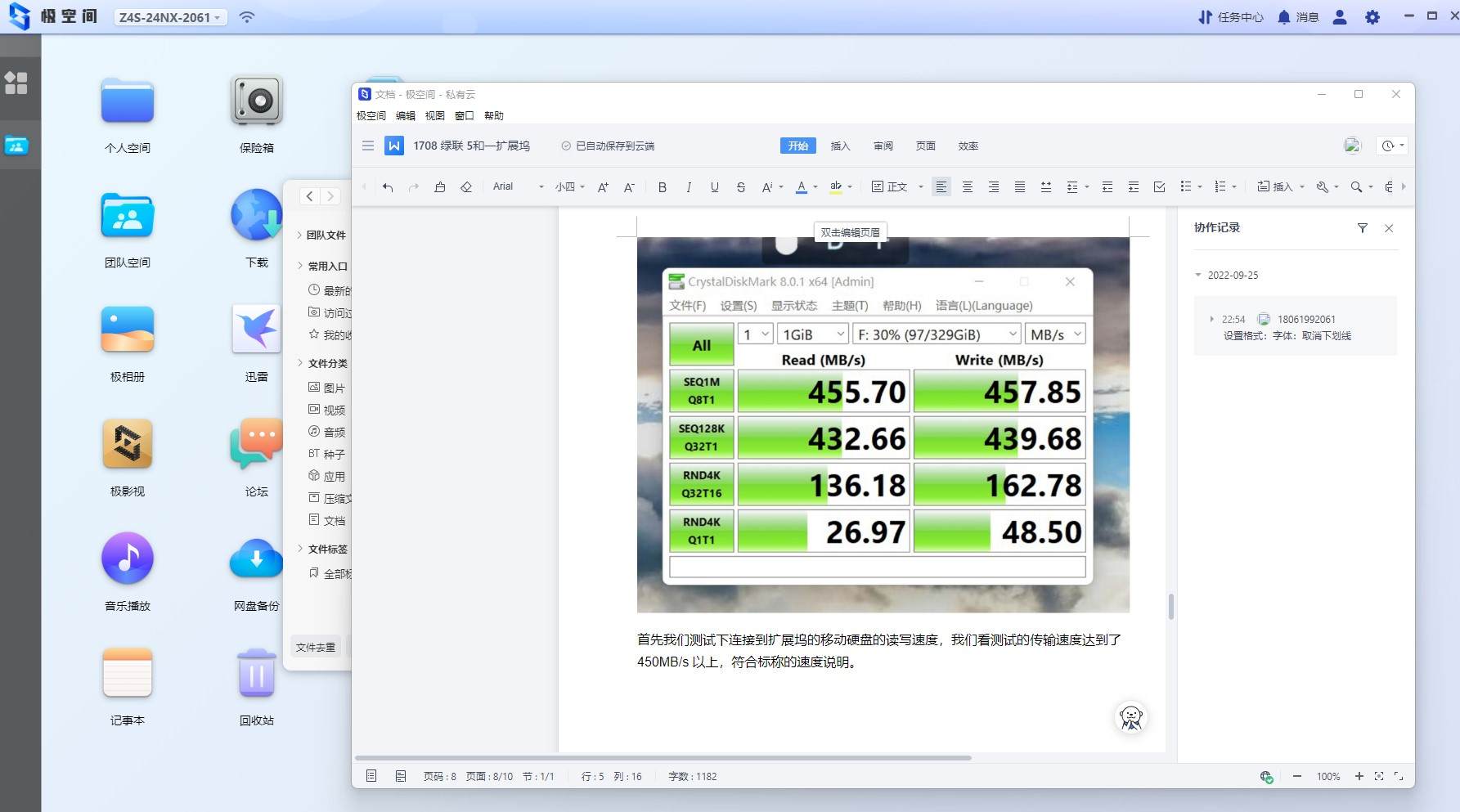Click the filter icon in 协作记录 panel
Image resolution: width=1460 pixels, height=812 pixels.
[1363, 228]
